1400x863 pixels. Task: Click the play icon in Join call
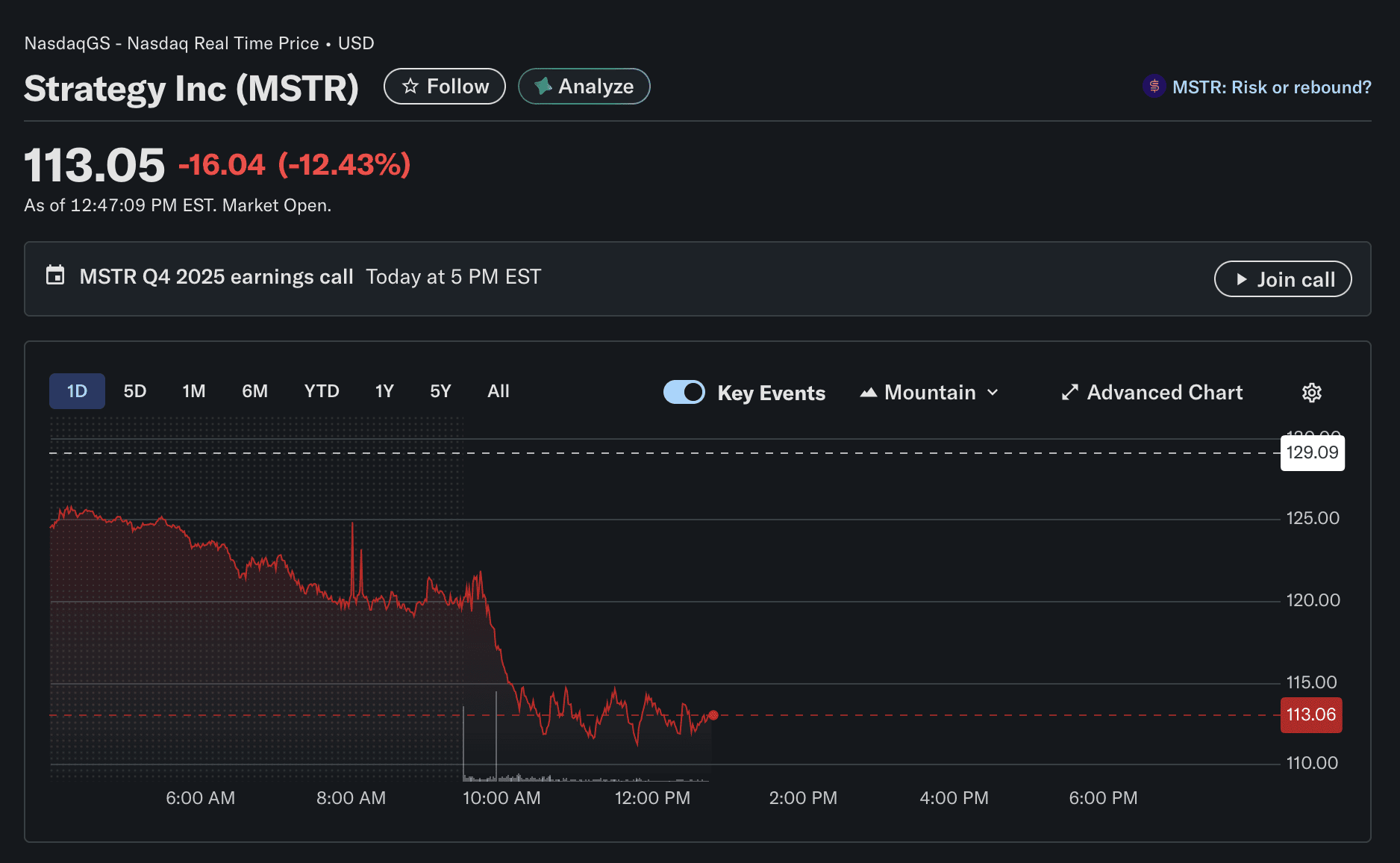pos(1241,279)
